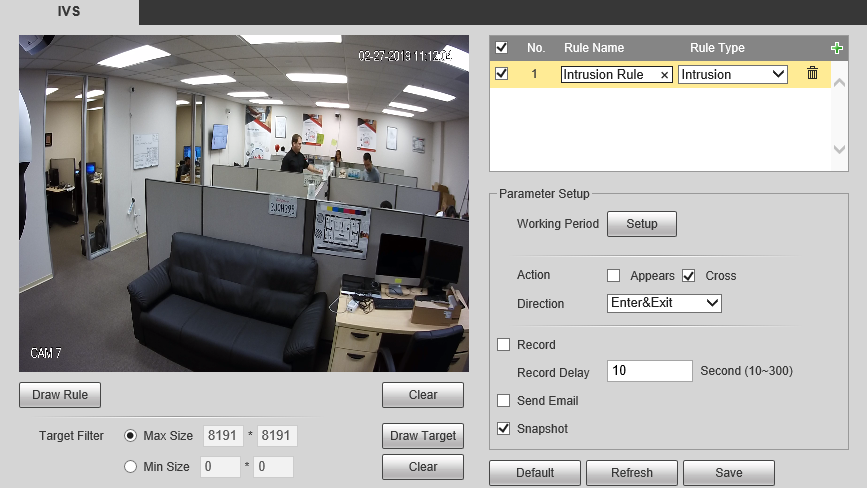Enable the Send Email checkbox
867x488 pixels.
coord(503,401)
